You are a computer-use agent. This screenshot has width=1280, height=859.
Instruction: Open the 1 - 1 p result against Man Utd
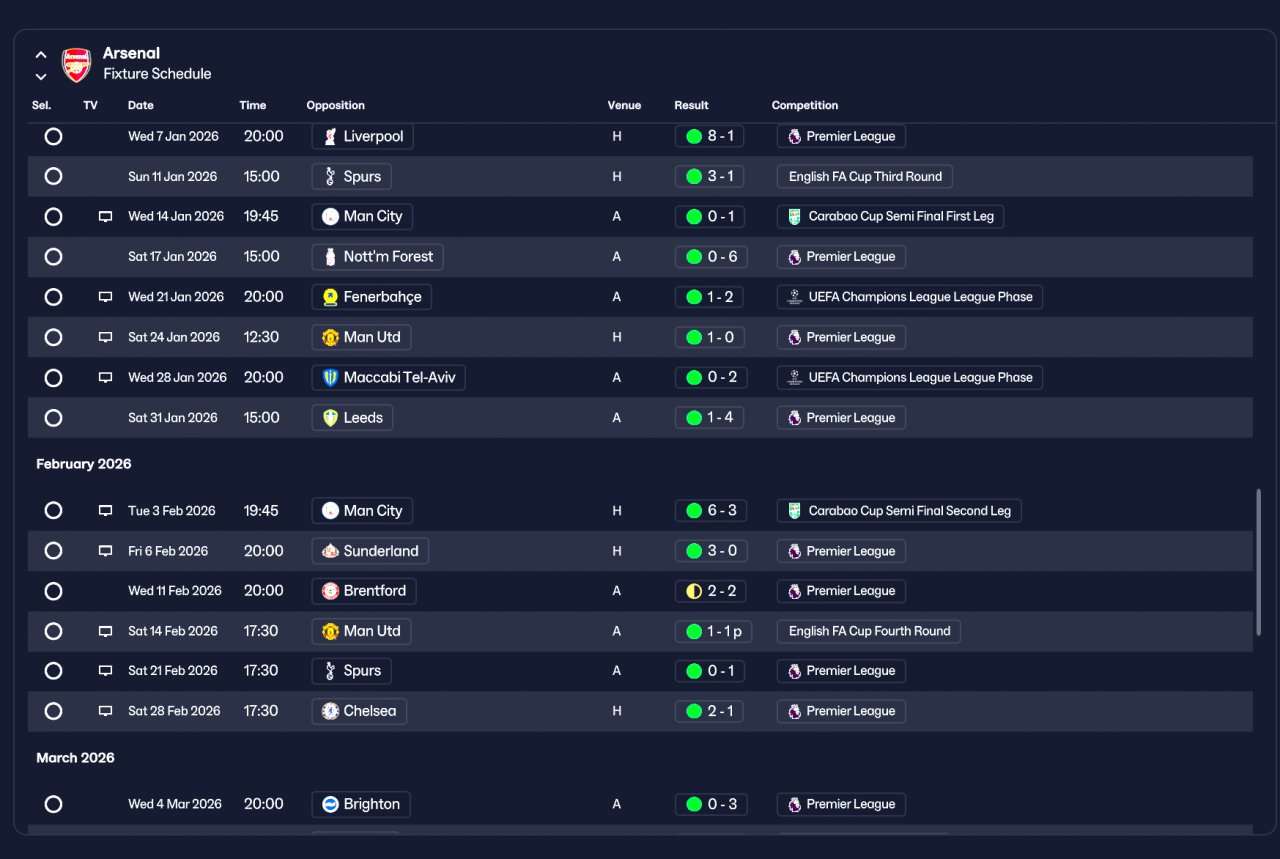coord(714,631)
